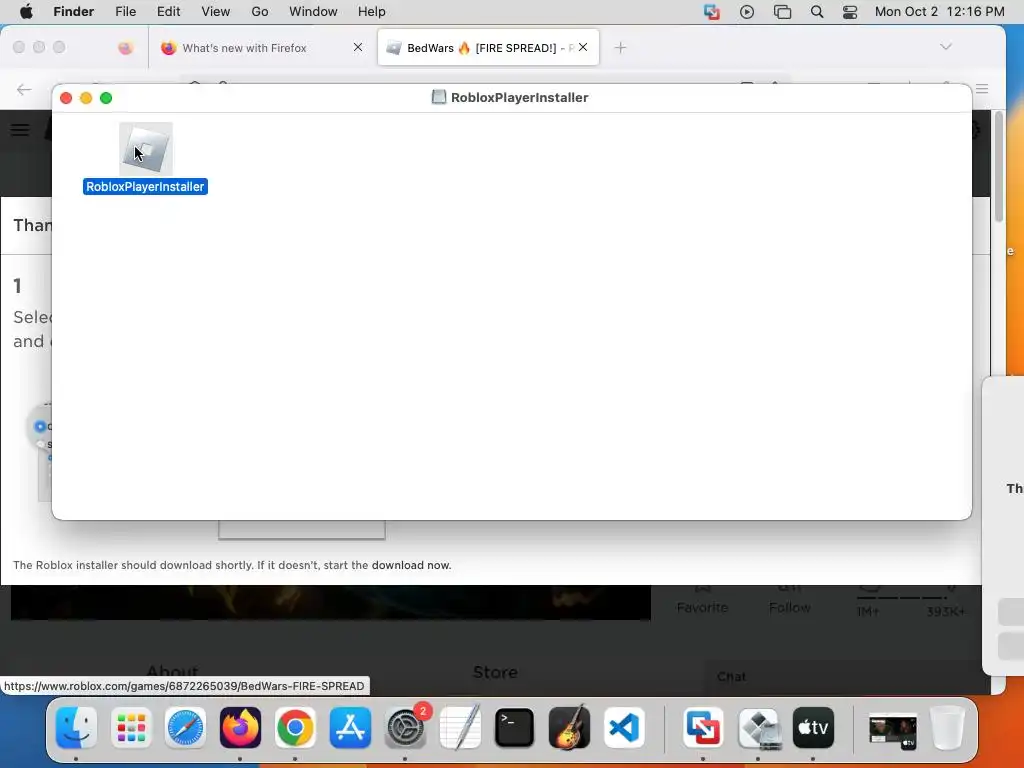Go back in Firefox with back arrow
This screenshot has width=1024, height=768.
[24, 89]
